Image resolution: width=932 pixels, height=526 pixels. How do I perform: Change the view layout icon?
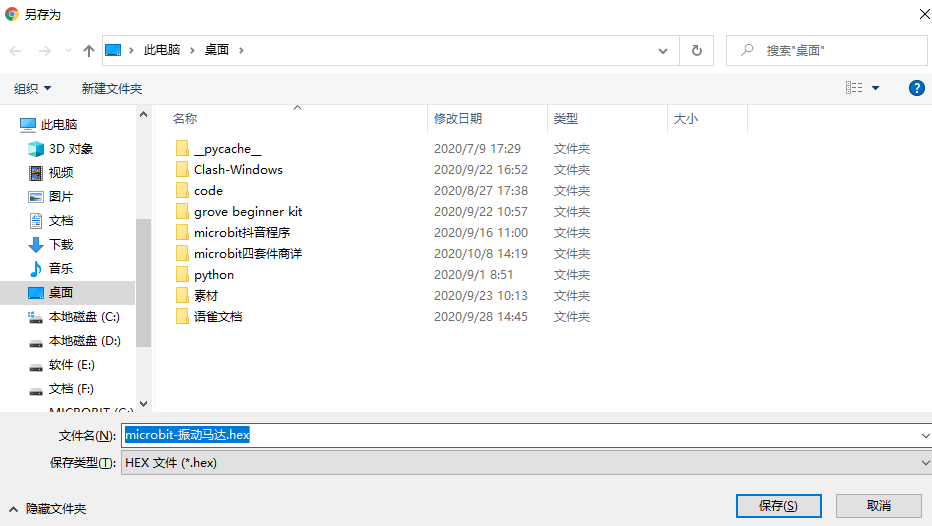pos(854,88)
